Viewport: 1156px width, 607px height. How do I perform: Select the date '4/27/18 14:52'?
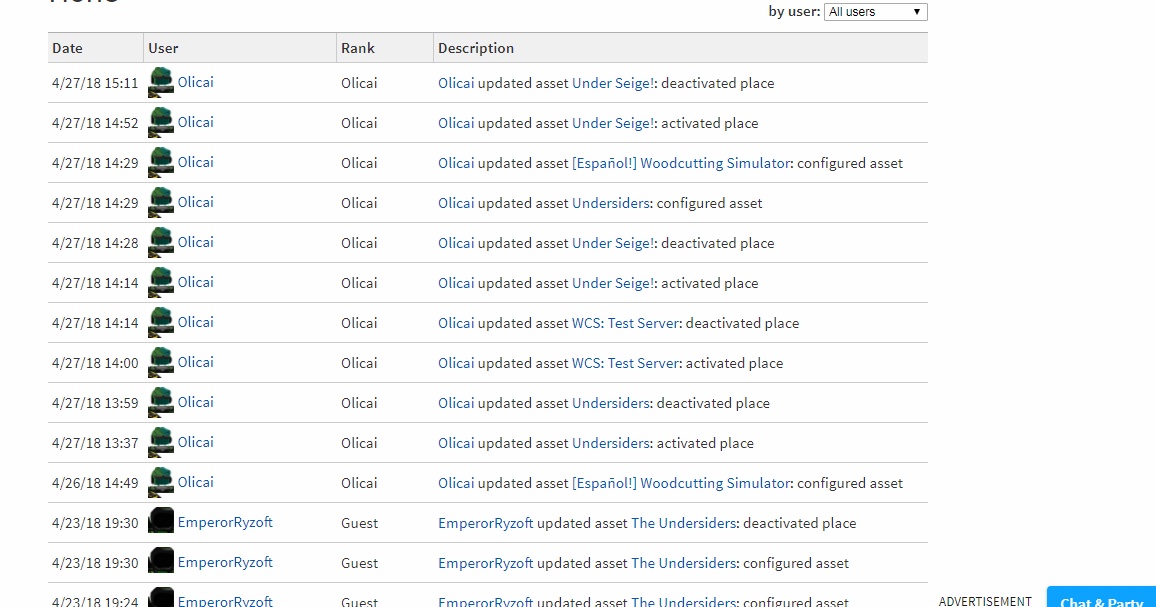(x=95, y=123)
